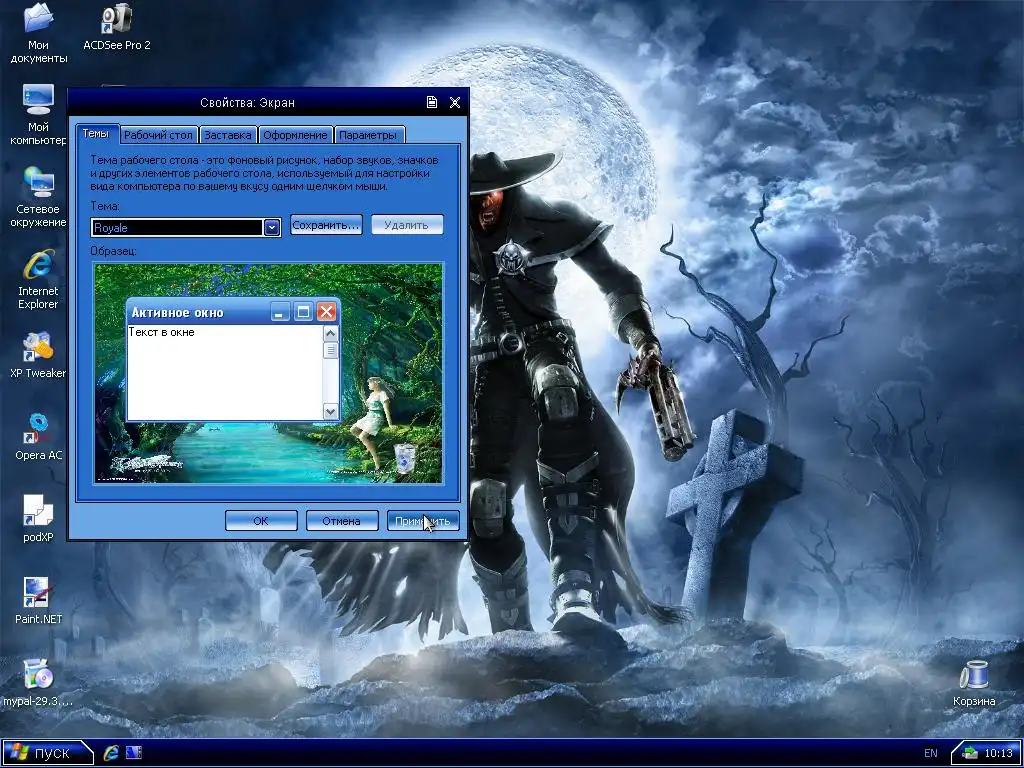Click the 10:13 taskbar clock
This screenshot has height=768, width=1024.
point(998,754)
